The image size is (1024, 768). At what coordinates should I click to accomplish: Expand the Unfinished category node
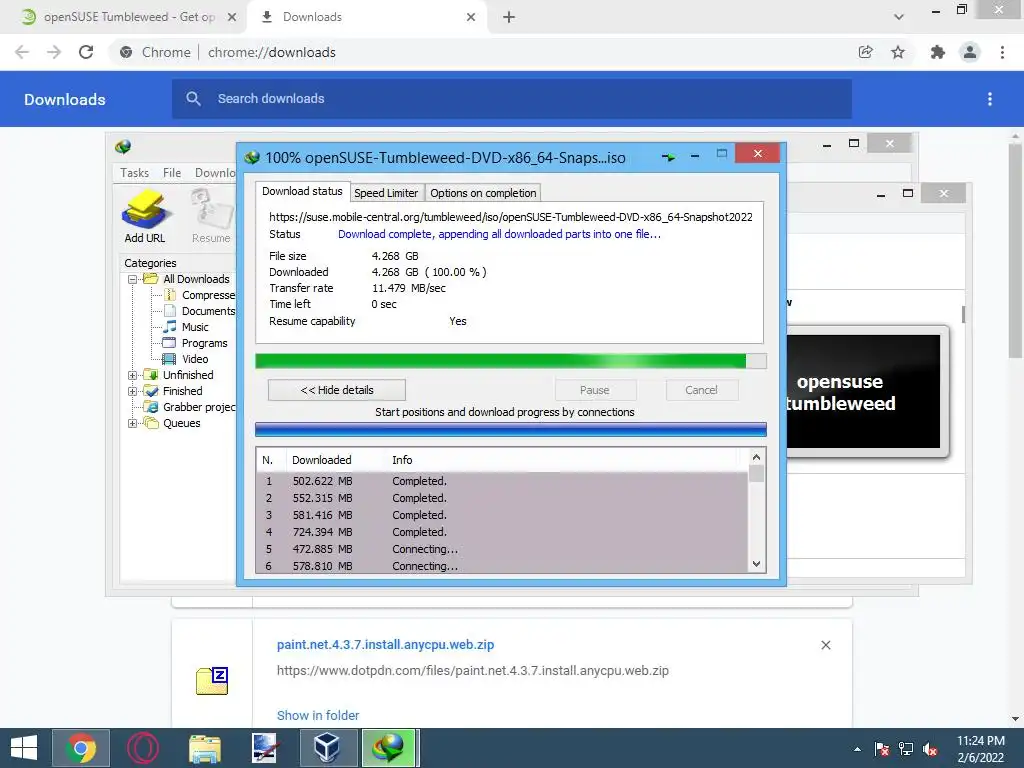pos(133,375)
